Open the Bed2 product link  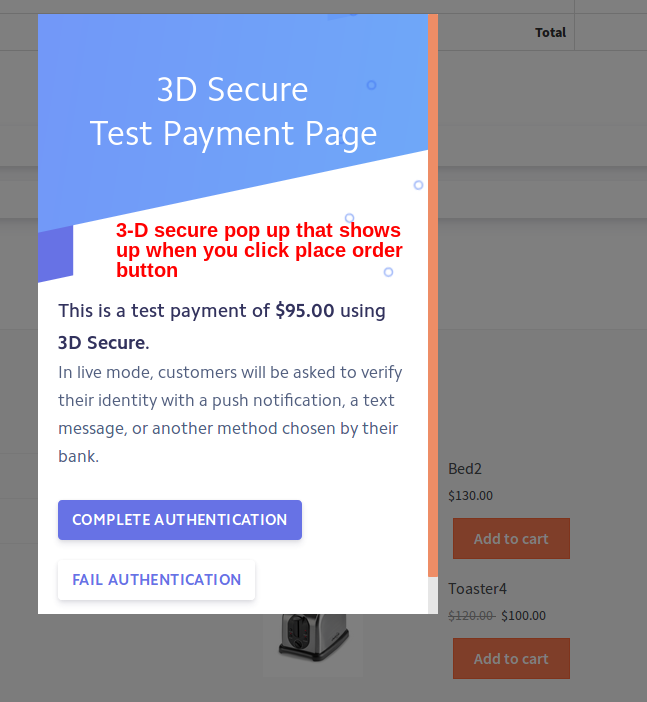[x=465, y=468]
